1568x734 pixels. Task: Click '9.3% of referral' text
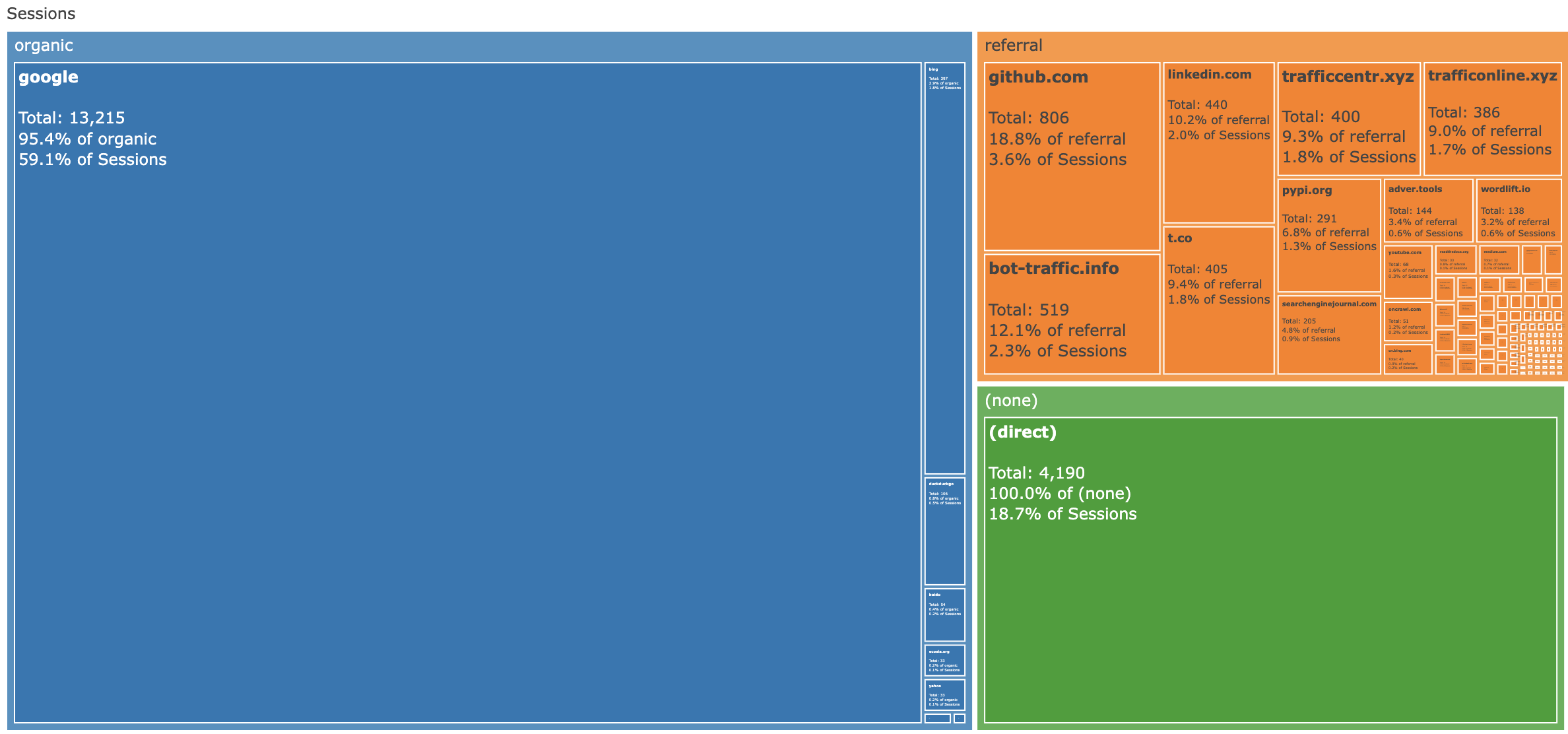click(x=1344, y=137)
